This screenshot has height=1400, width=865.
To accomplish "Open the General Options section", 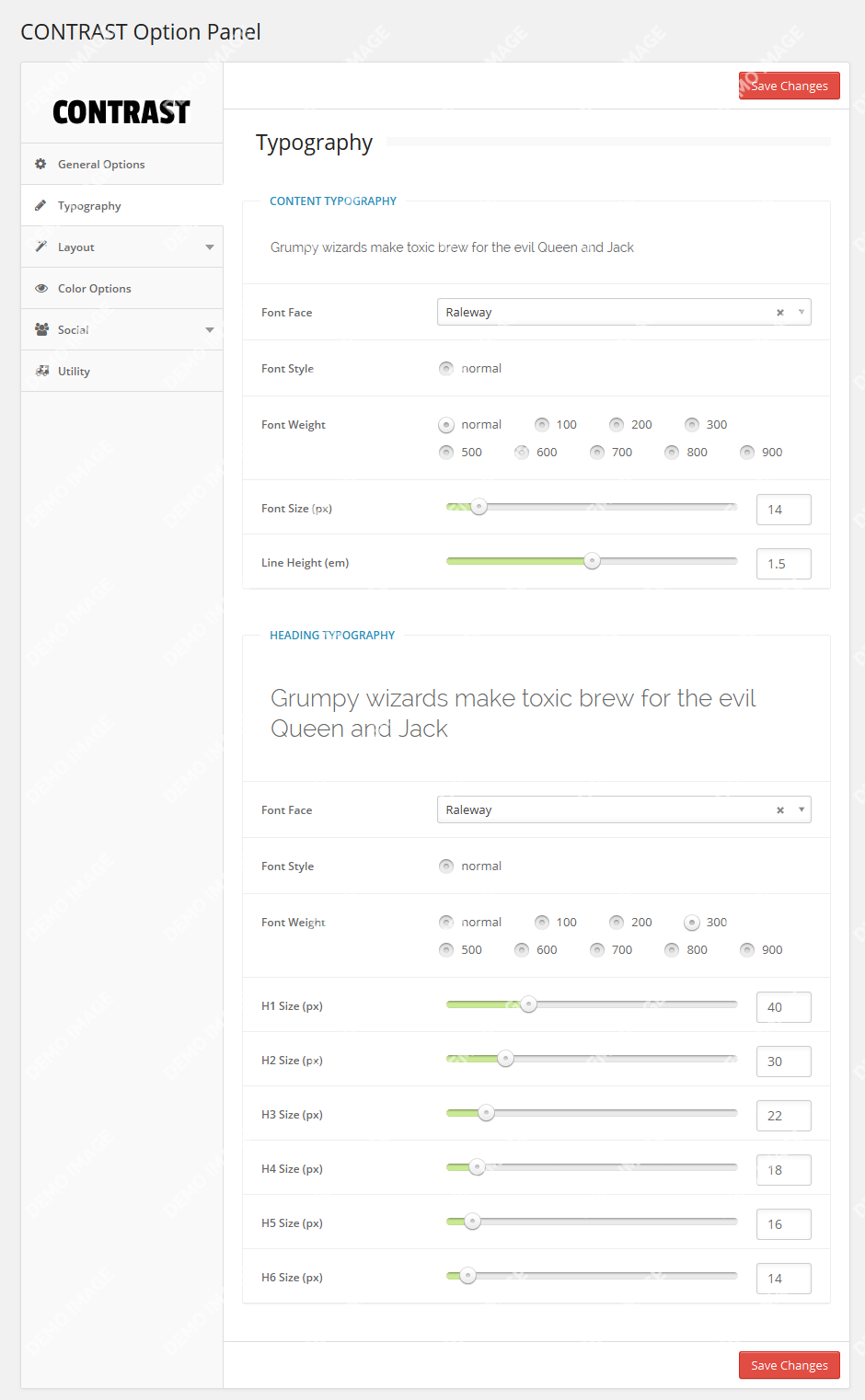I will click(101, 164).
